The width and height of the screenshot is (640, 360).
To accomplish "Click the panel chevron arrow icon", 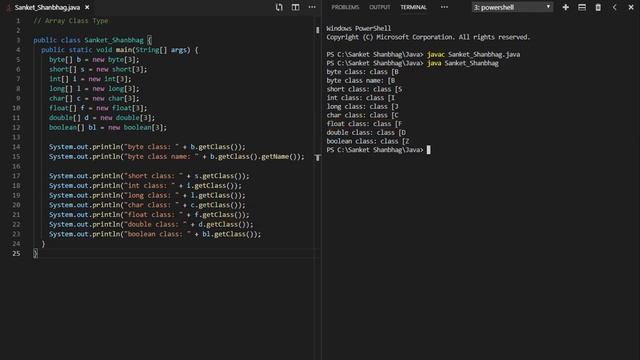I will (x=614, y=7).
